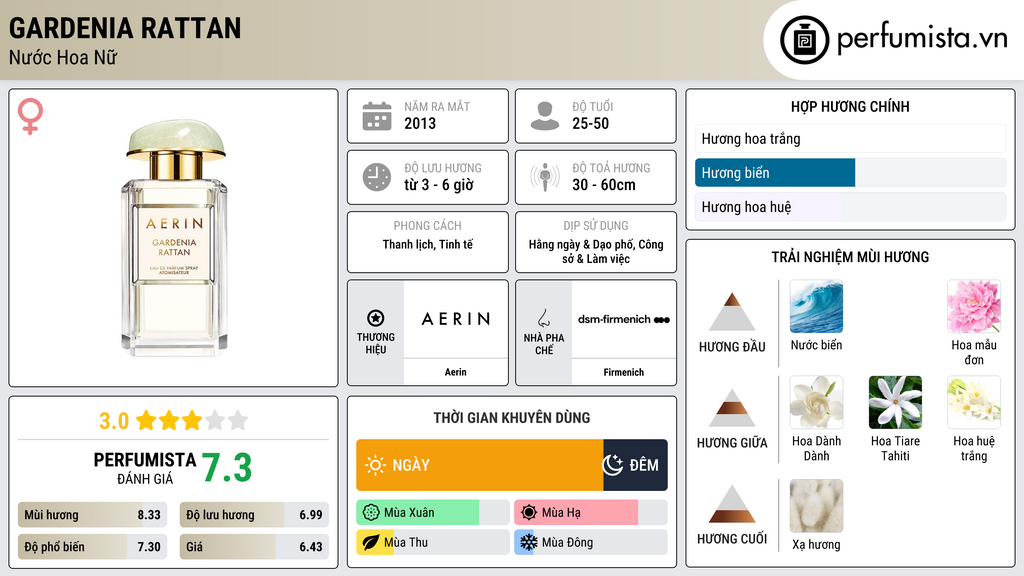Screen dimensions: 1024x576
Task: Click the release year value 2013
Action: pyautogui.click(x=420, y=123)
